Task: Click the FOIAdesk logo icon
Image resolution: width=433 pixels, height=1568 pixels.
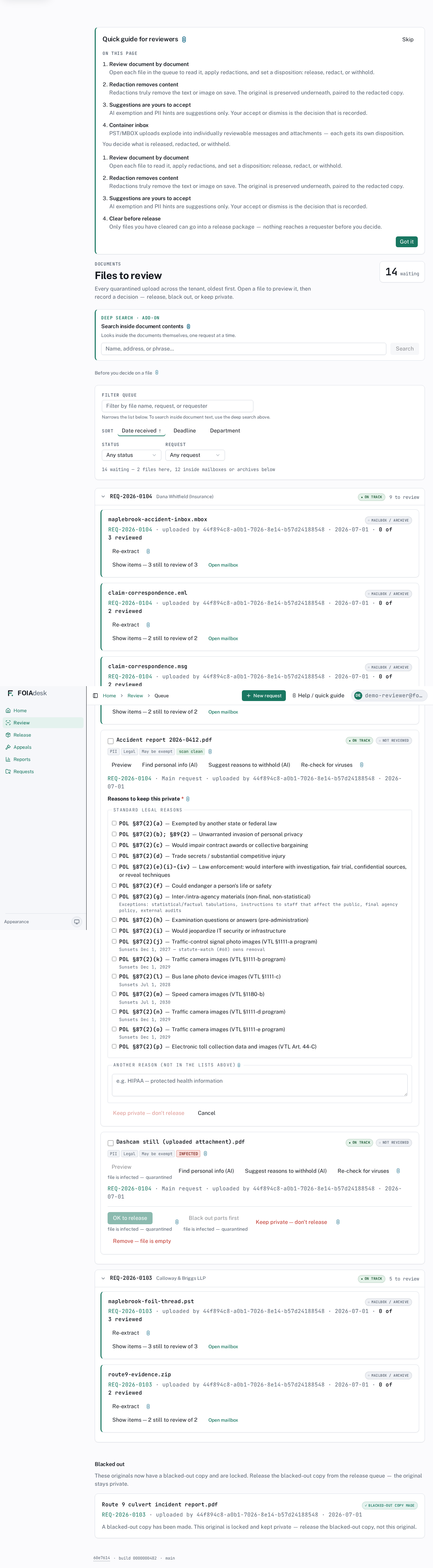Action: (x=10, y=693)
